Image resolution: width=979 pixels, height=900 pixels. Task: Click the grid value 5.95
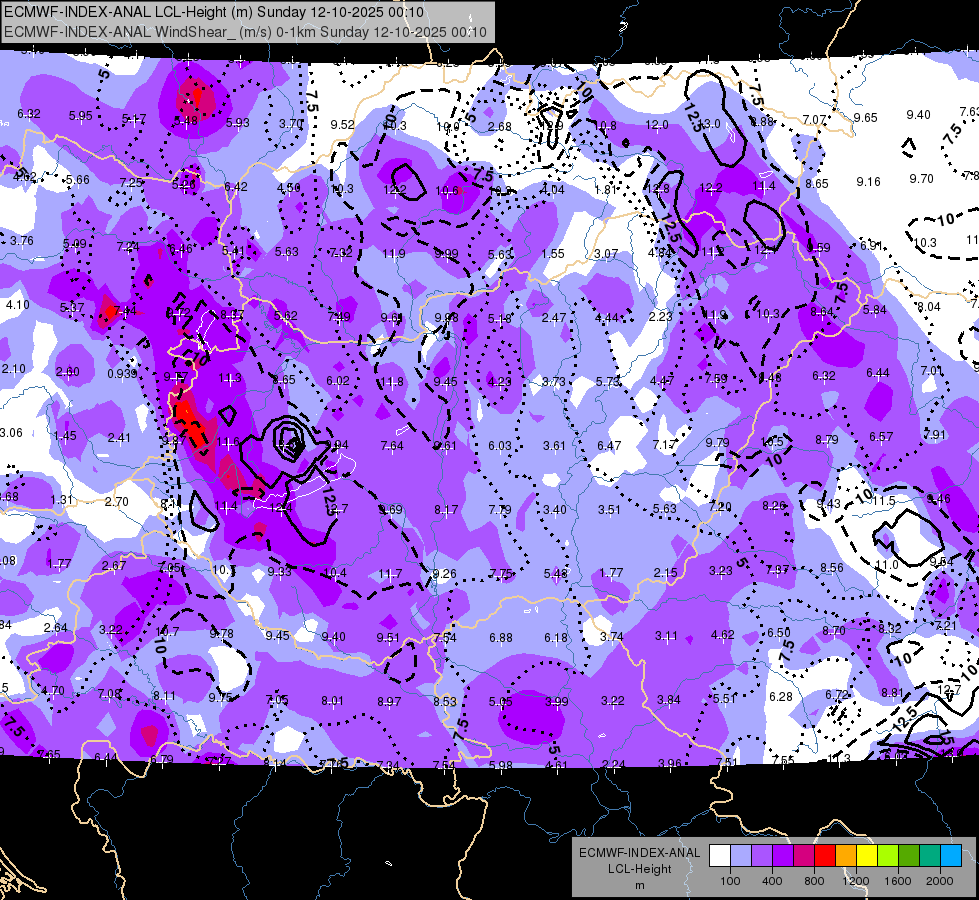click(x=81, y=116)
